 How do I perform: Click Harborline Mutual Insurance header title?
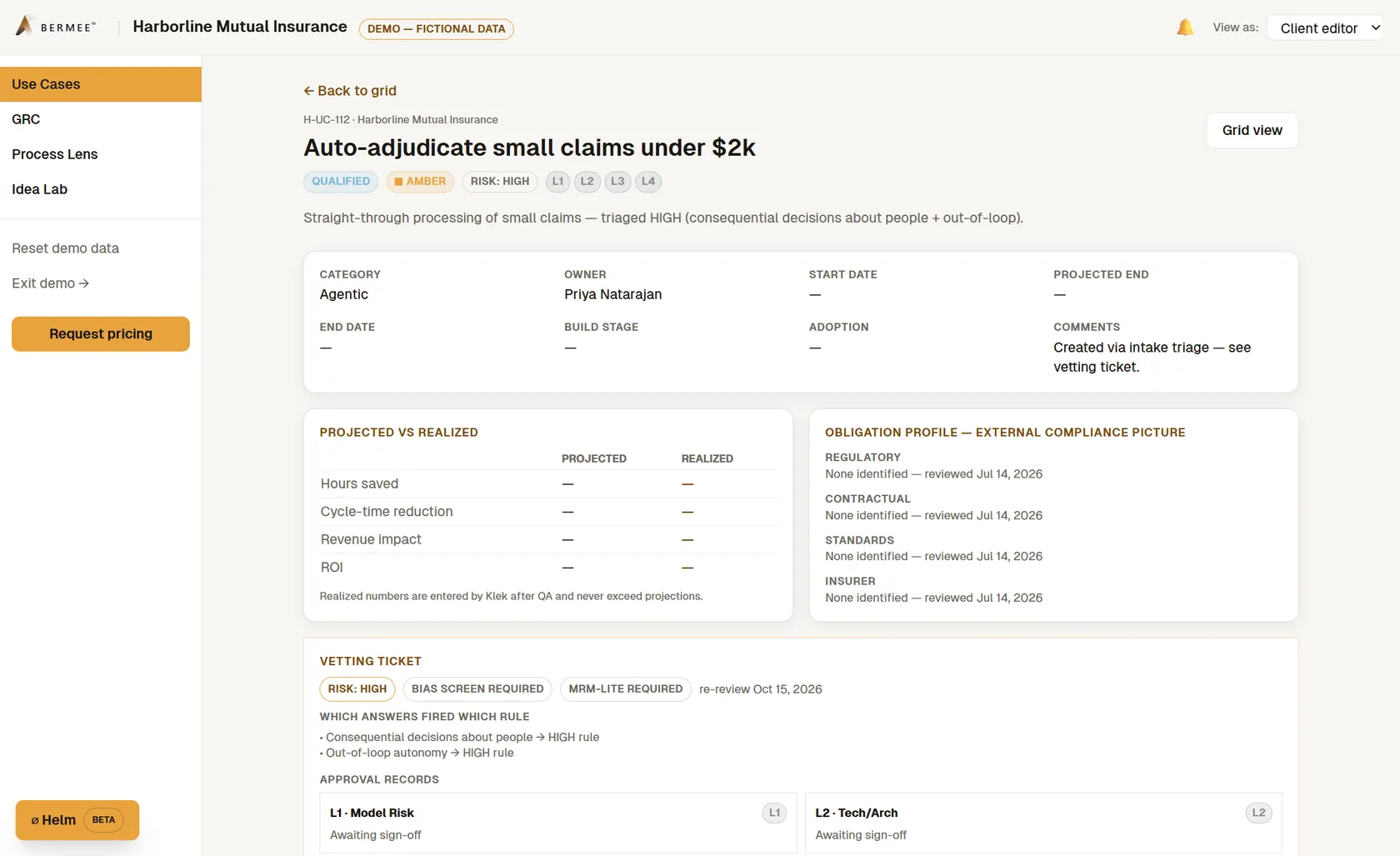coord(240,27)
